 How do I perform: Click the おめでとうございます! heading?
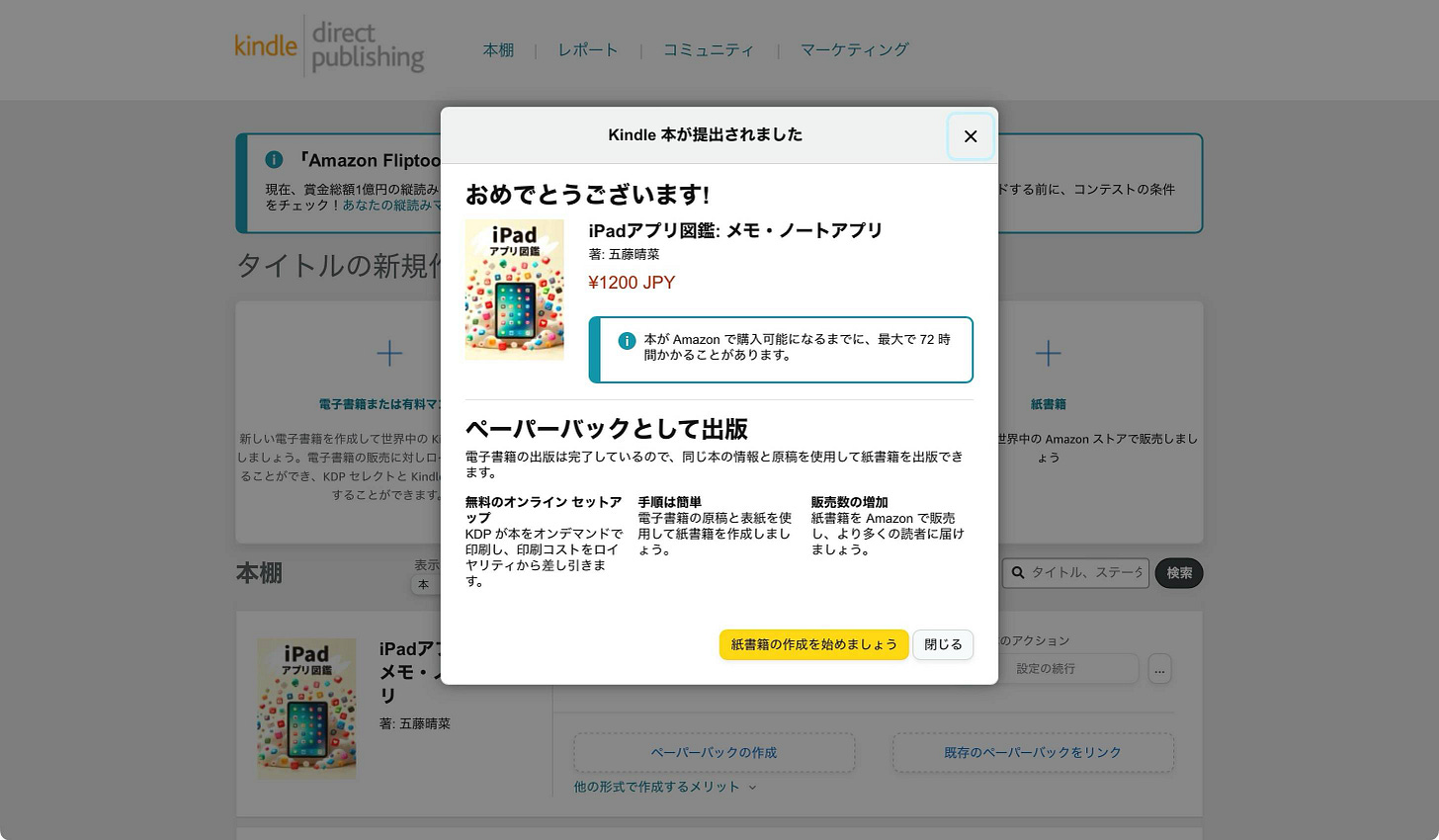588,195
